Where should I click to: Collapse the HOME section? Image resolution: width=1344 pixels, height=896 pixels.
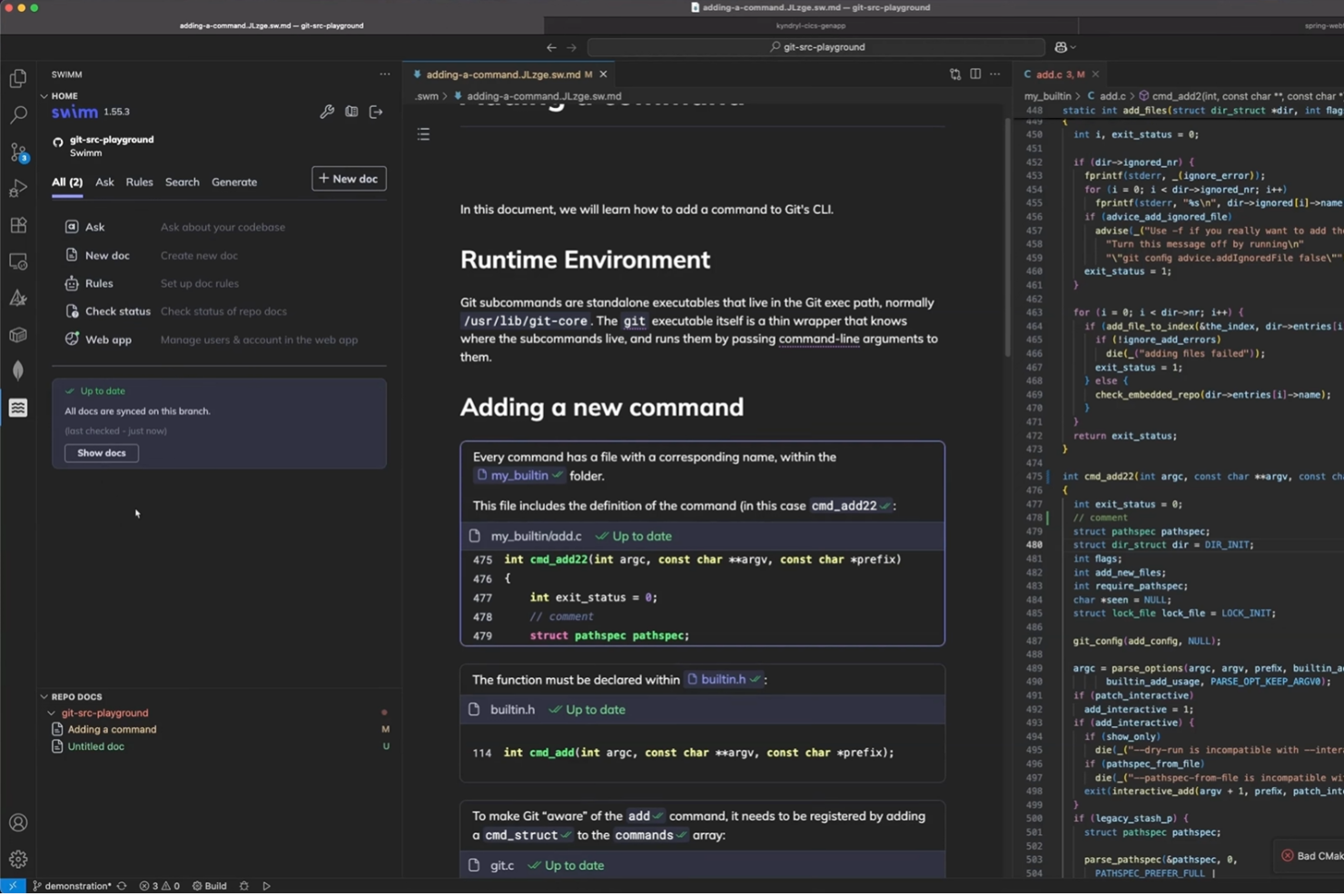tap(44, 96)
